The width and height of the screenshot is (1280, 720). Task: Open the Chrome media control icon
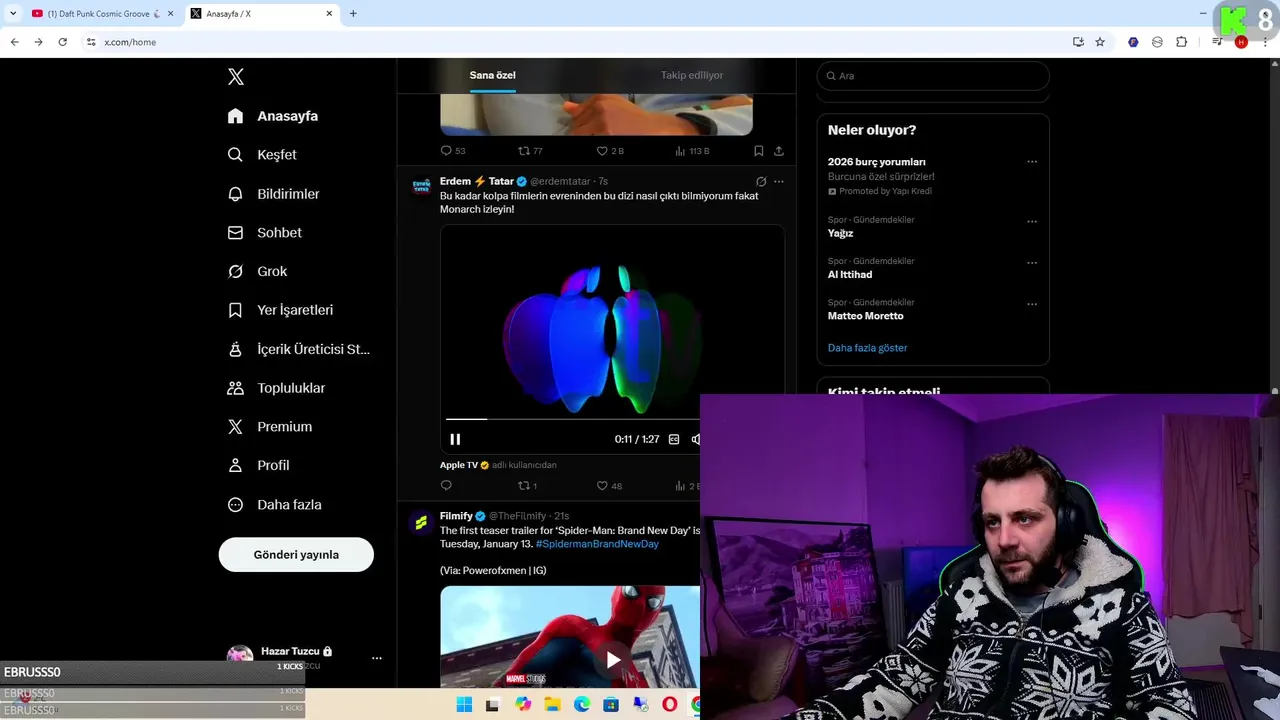[1217, 42]
